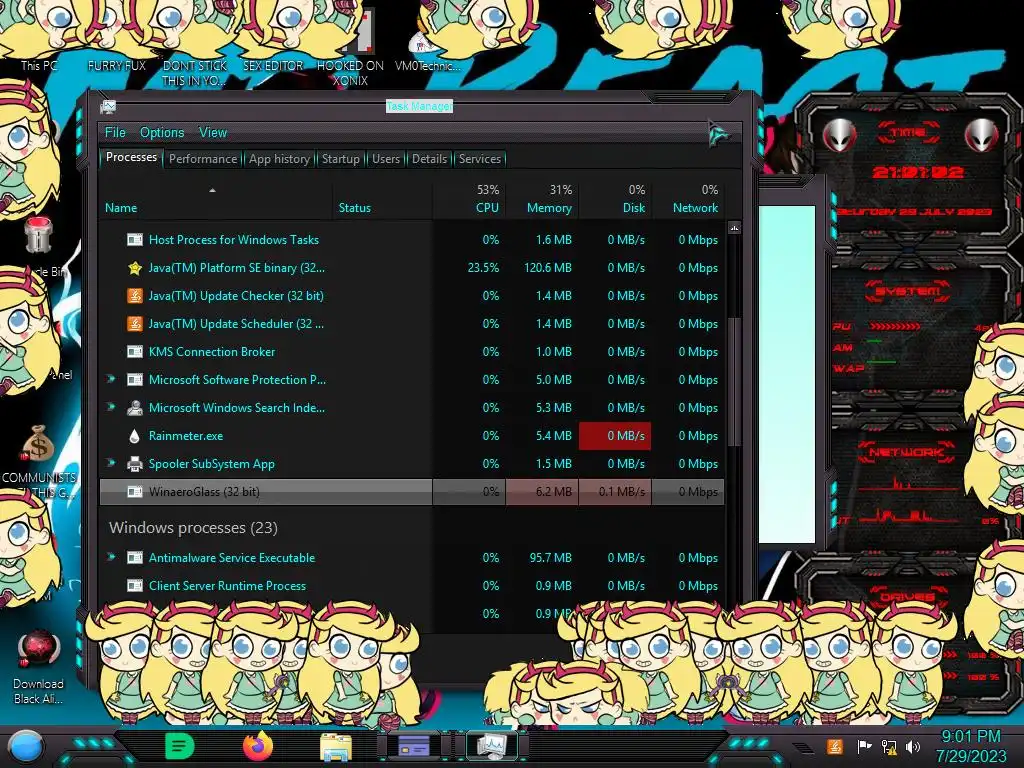Viewport: 1024px width, 768px height.
Task: Open the HOOKED ON XONIX desktop shortcut
Action: pos(350,49)
